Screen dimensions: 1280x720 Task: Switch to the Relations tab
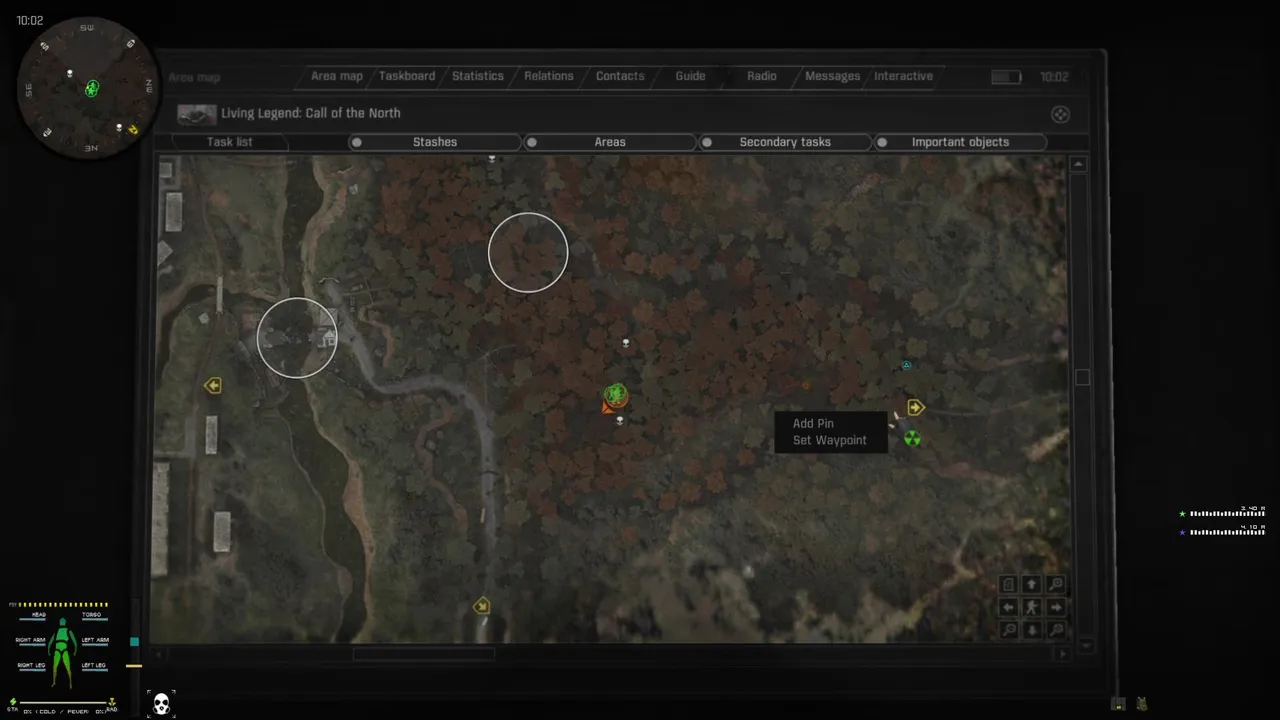[x=549, y=76]
